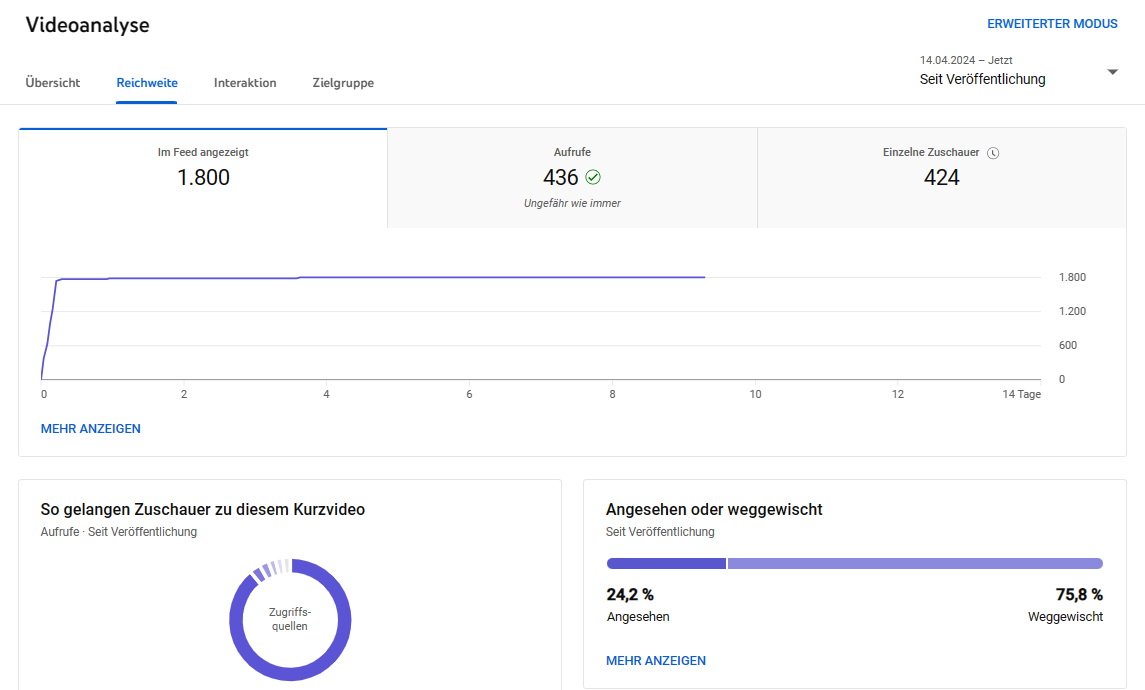Click the dark 'Angesehen' portion of the bar
This screenshot has height=690, width=1145.
pyautogui.click(x=666, y=564)
